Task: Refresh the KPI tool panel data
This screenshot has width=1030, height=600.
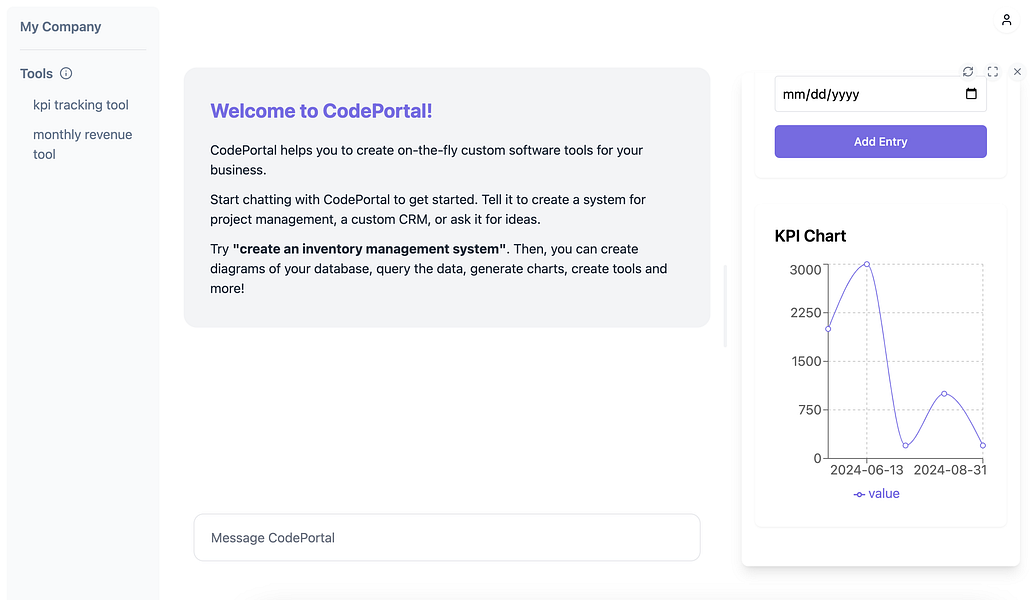Action: click(967, 71)
